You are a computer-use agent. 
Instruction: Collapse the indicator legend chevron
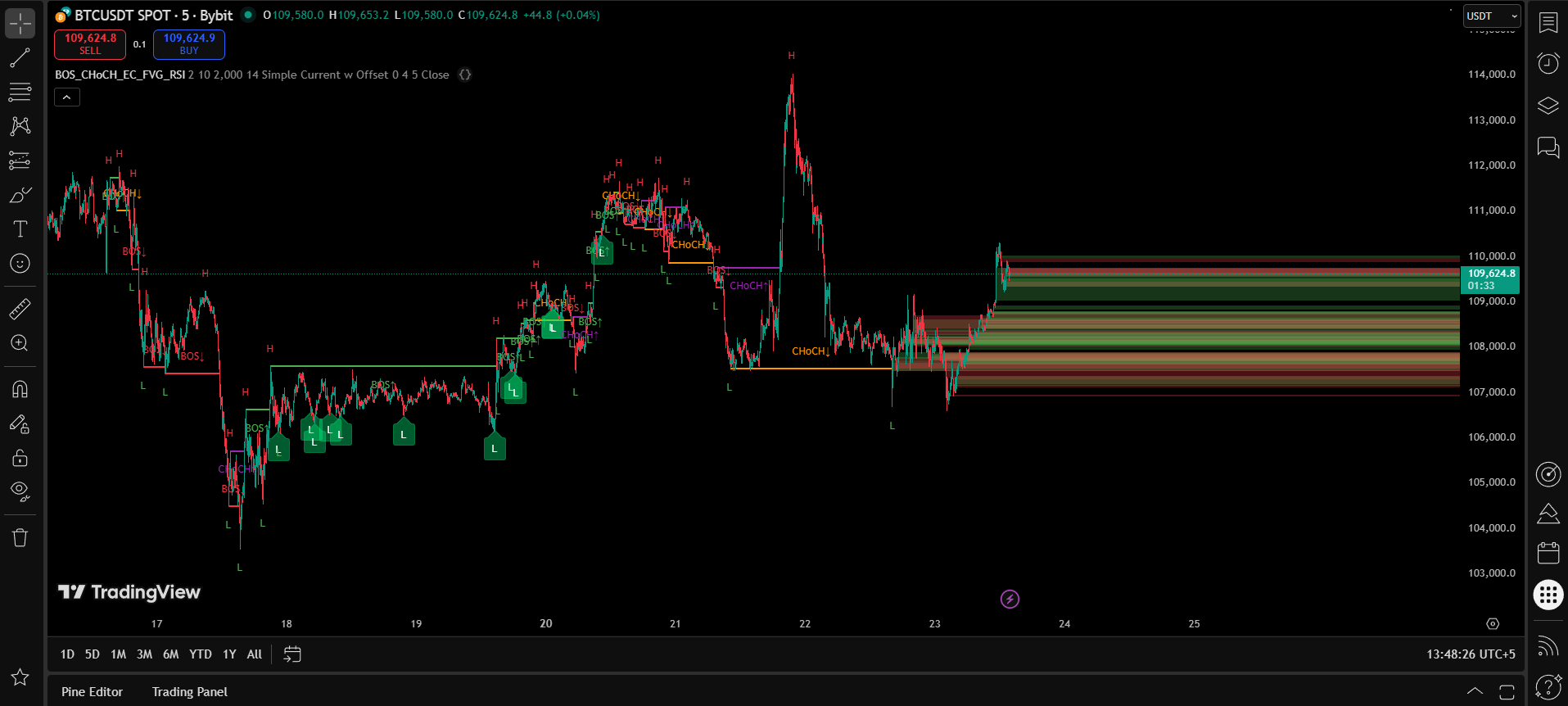(x=67, y=97)
